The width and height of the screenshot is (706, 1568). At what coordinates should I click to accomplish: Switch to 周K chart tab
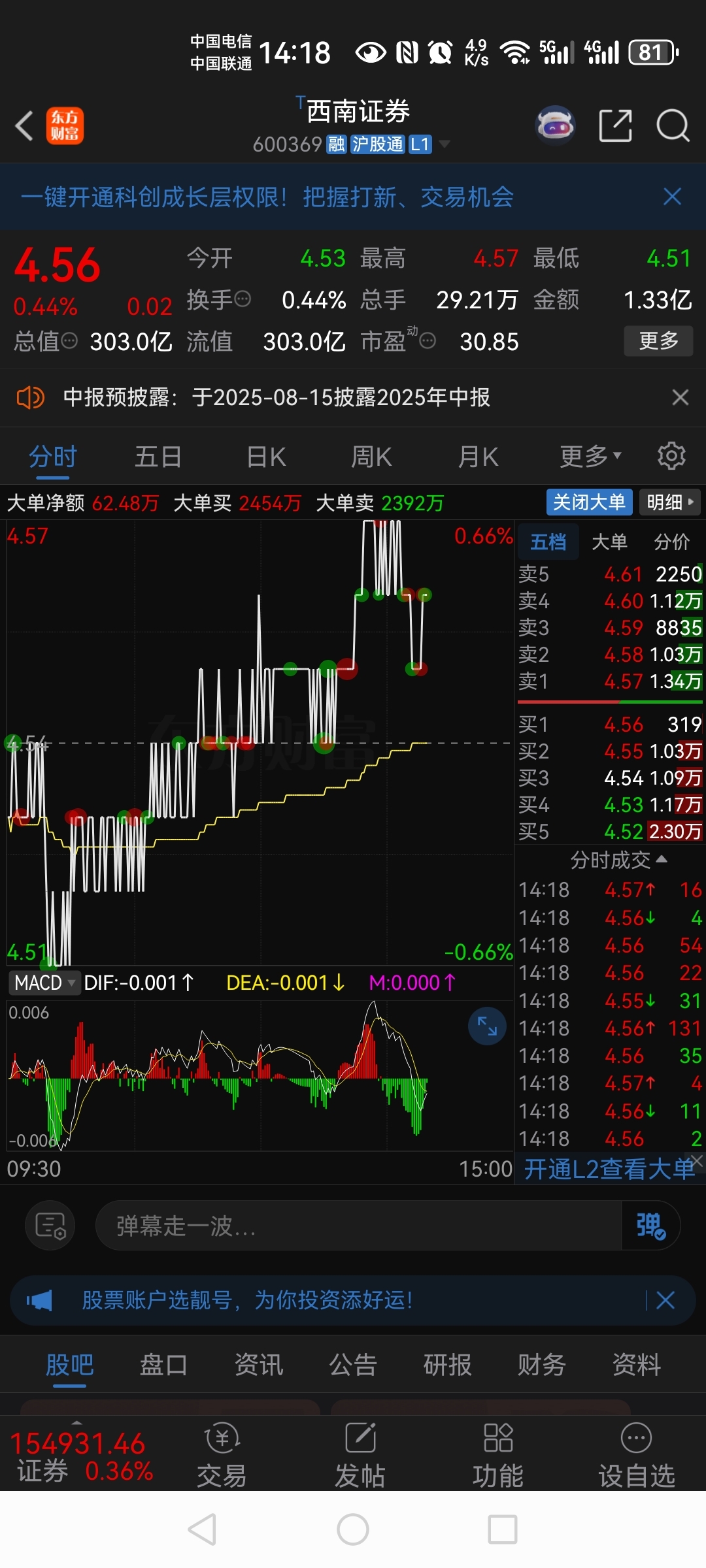[x=371, y=456]
